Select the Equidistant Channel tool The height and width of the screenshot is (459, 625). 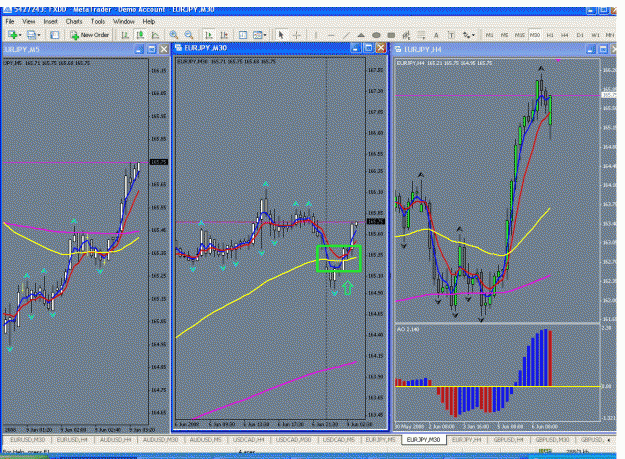click(406, 35)
